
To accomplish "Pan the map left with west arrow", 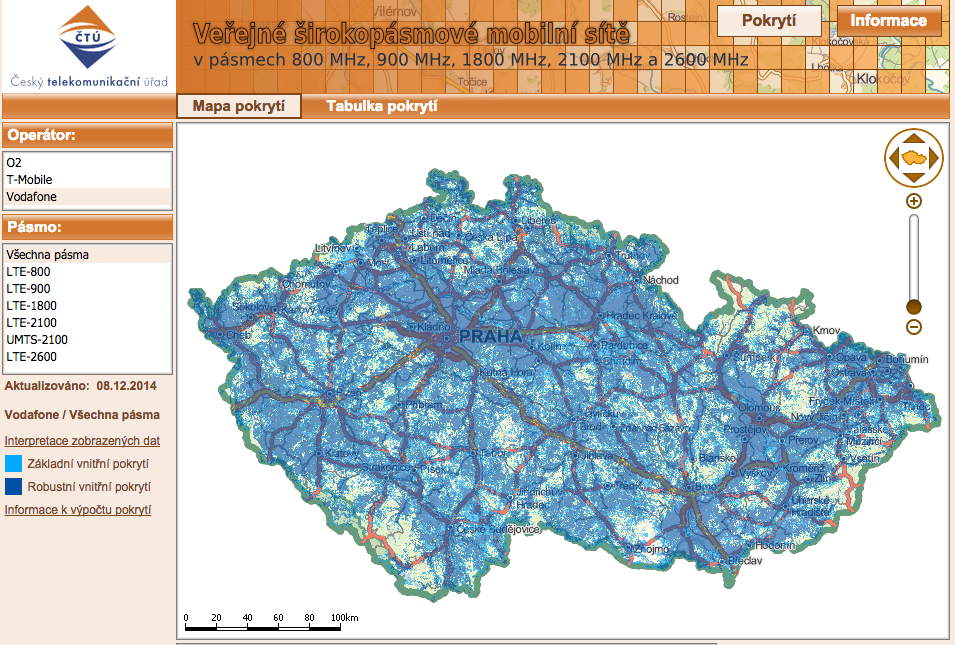I will [x=893, y=158].
